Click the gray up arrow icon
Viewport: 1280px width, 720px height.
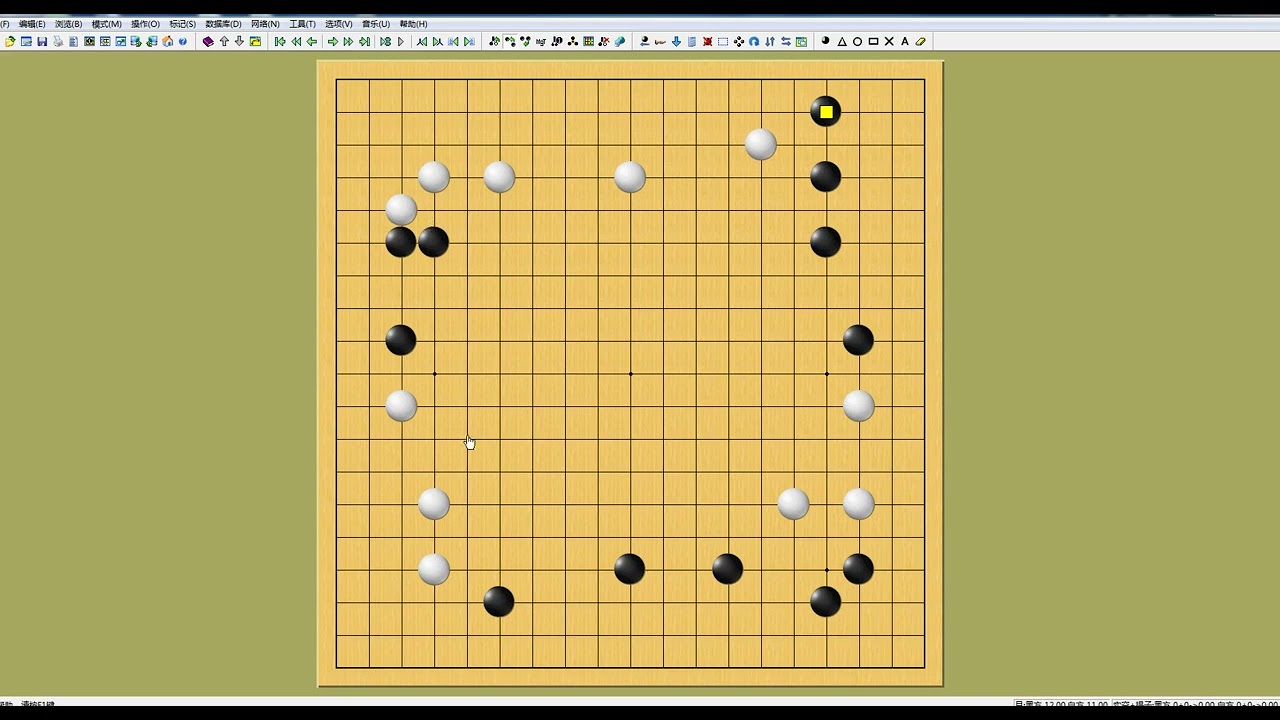(224, 42)
